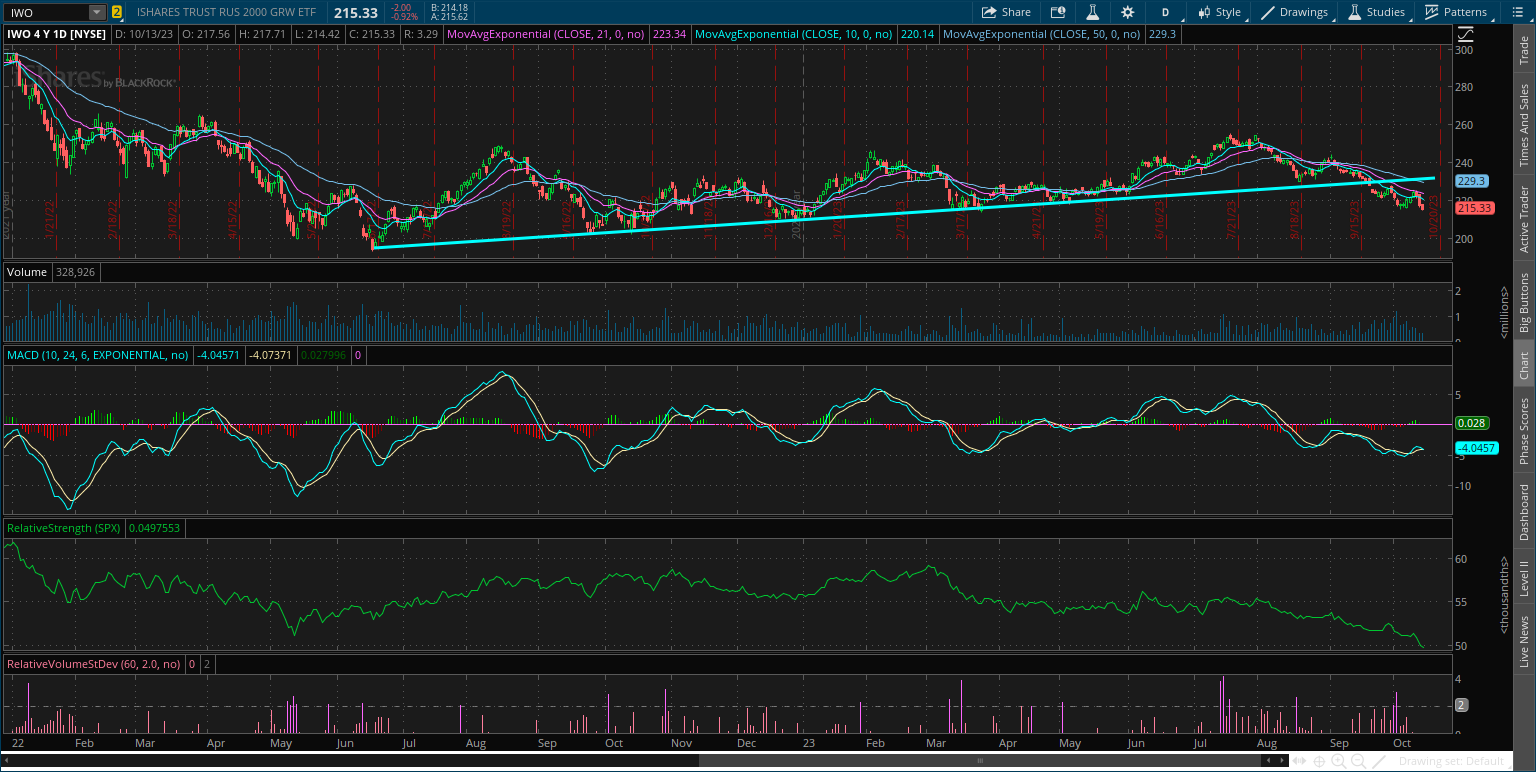Click the horizontal compress arrows icon at bottom
The height and width of the screenshot is (772, 1536).
coord(1299,761)
